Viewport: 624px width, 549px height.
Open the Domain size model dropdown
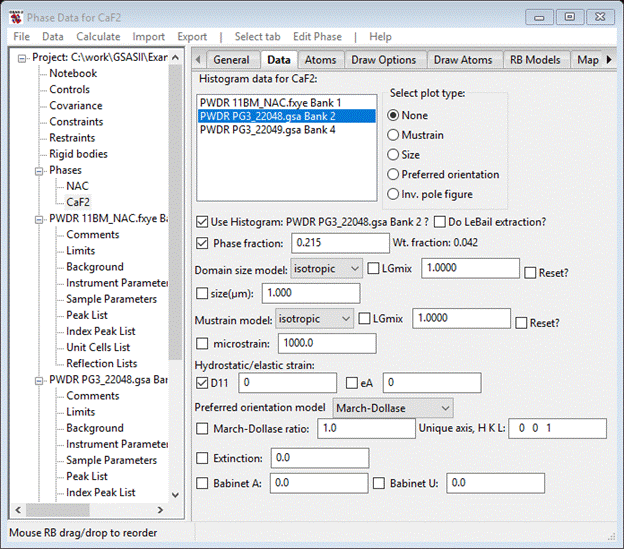pos(326,268)
